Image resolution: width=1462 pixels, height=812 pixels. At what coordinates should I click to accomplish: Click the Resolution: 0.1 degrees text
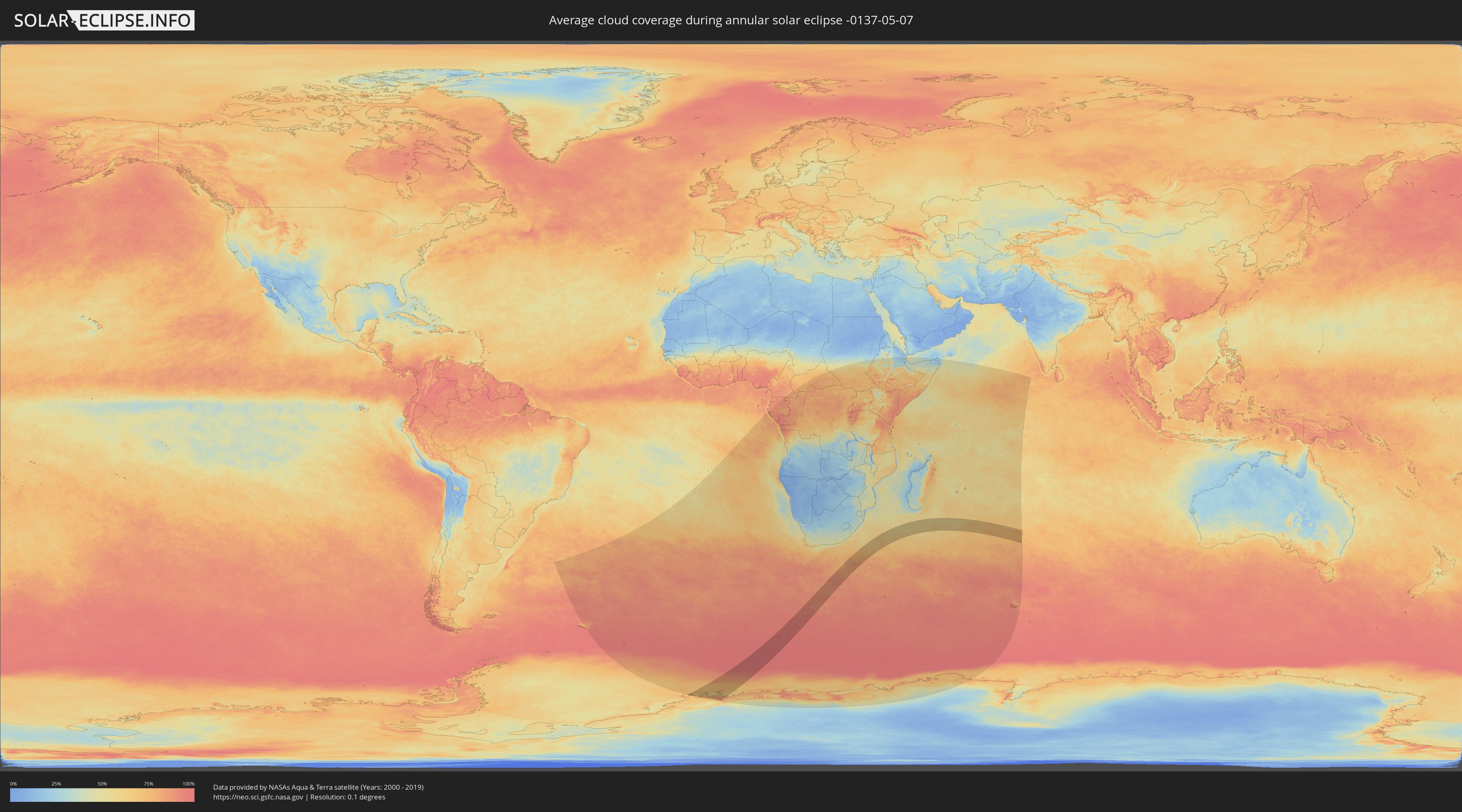(x=347, y=797)
